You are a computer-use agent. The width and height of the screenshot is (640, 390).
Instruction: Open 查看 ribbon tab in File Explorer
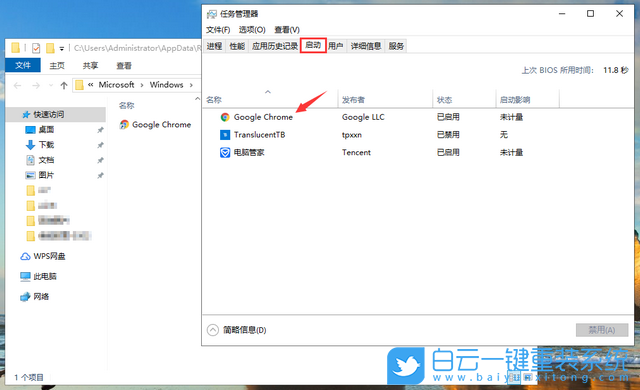click(x=124, y=66)
